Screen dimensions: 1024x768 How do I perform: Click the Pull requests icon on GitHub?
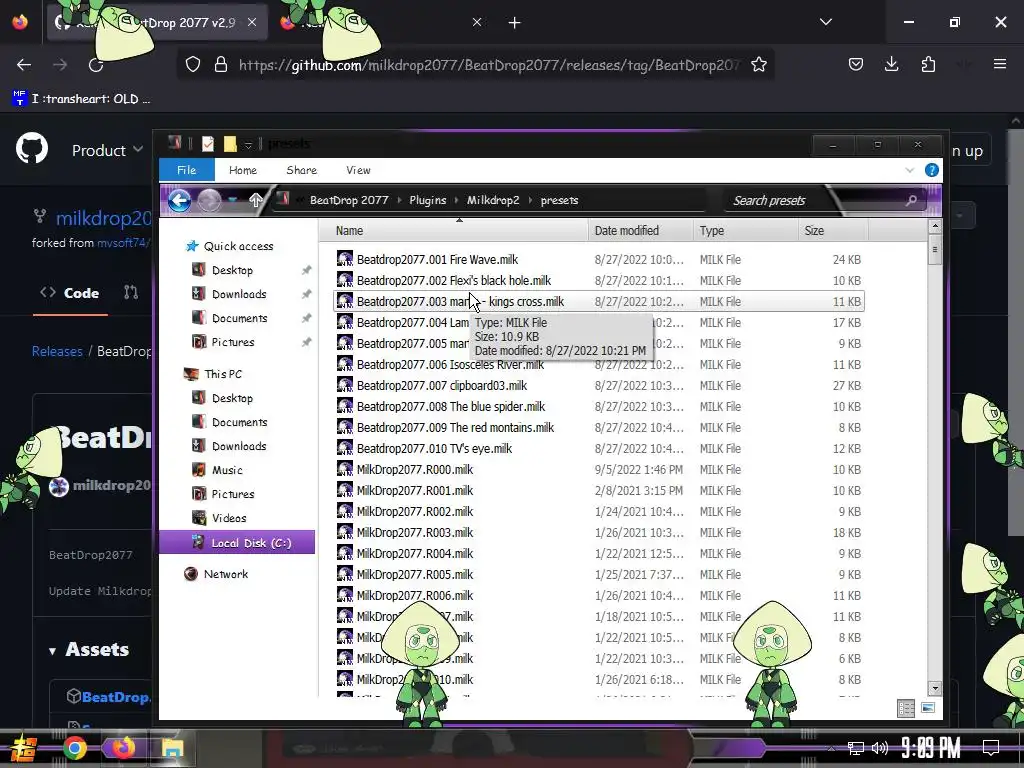(x=131, y=293)
